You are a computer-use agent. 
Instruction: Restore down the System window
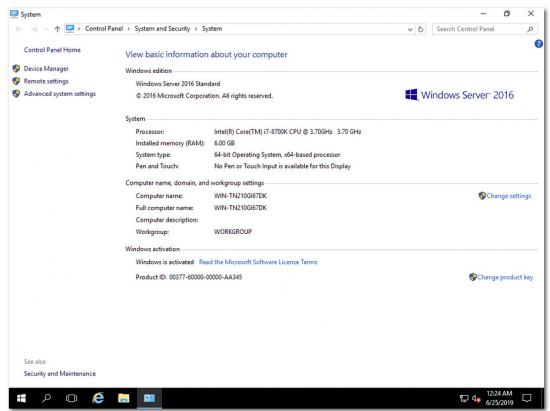tap(507, 14)
